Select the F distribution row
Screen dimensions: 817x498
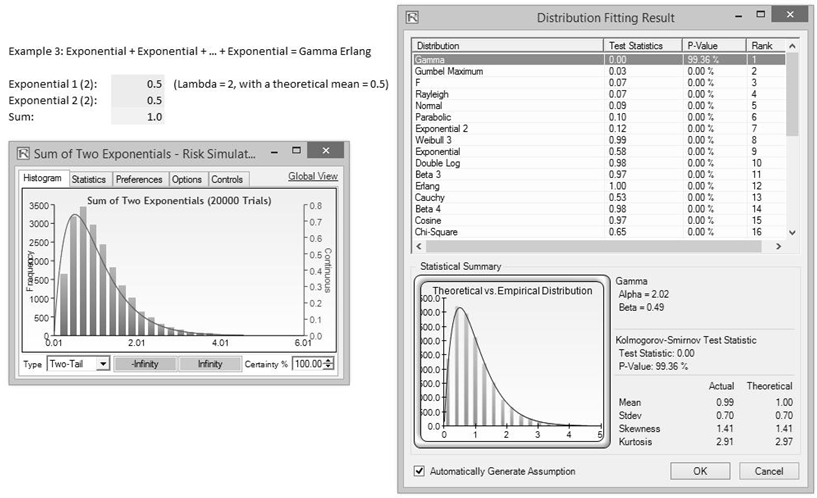click(599, 82)
